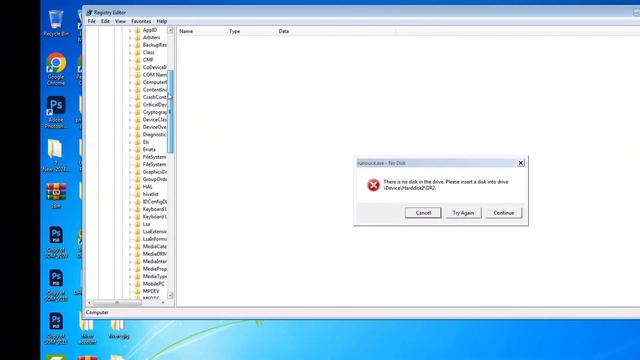Expand the MediaProperties registry key
Image resolution: width=640 pixels, height=360 pixels.
tap(131, 269)
